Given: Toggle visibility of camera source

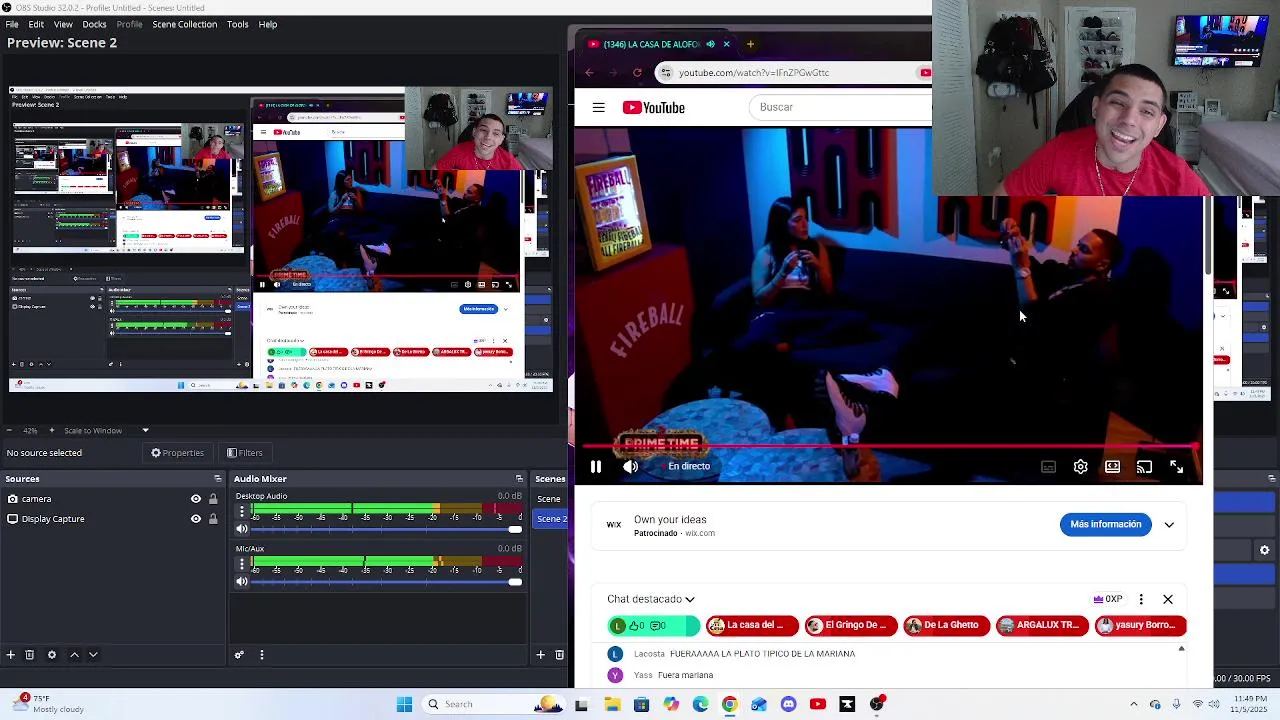Looking at the screenshot, I should point(196,499).
